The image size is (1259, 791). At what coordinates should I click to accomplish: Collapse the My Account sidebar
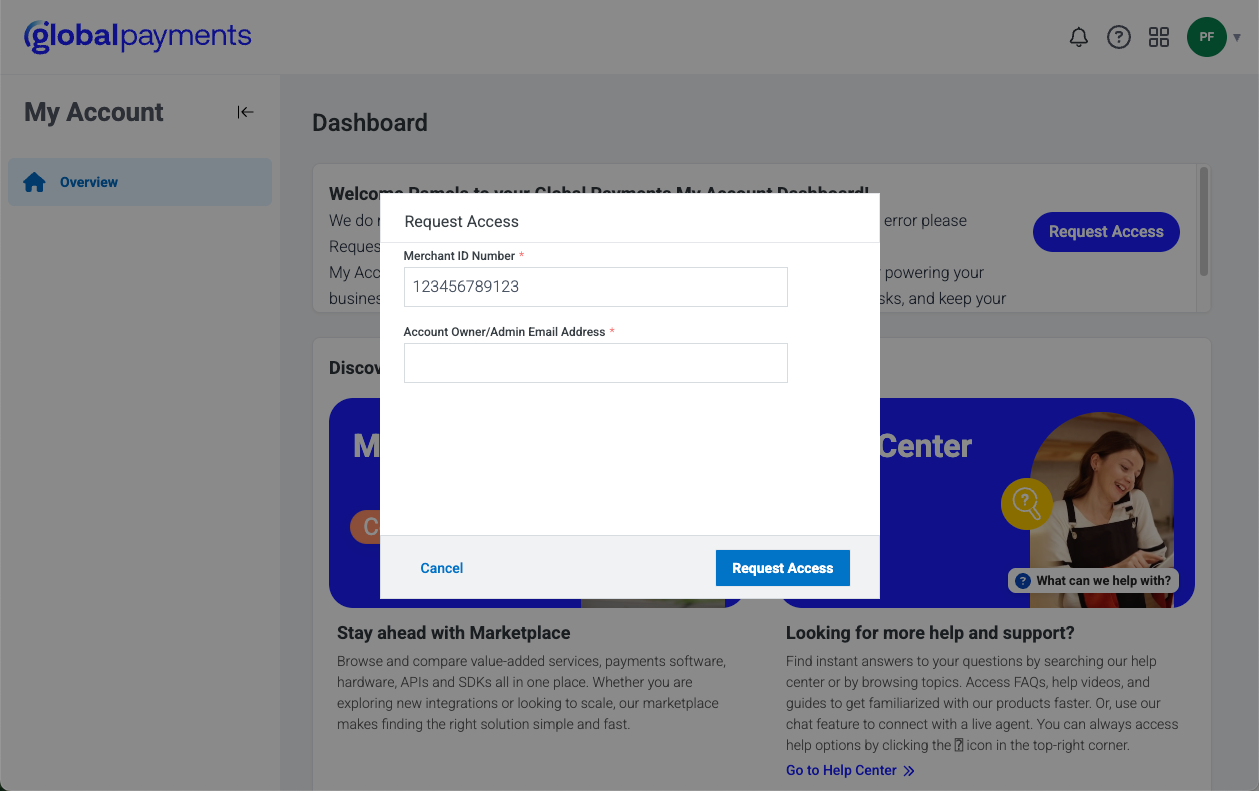(x=245, y=112)
